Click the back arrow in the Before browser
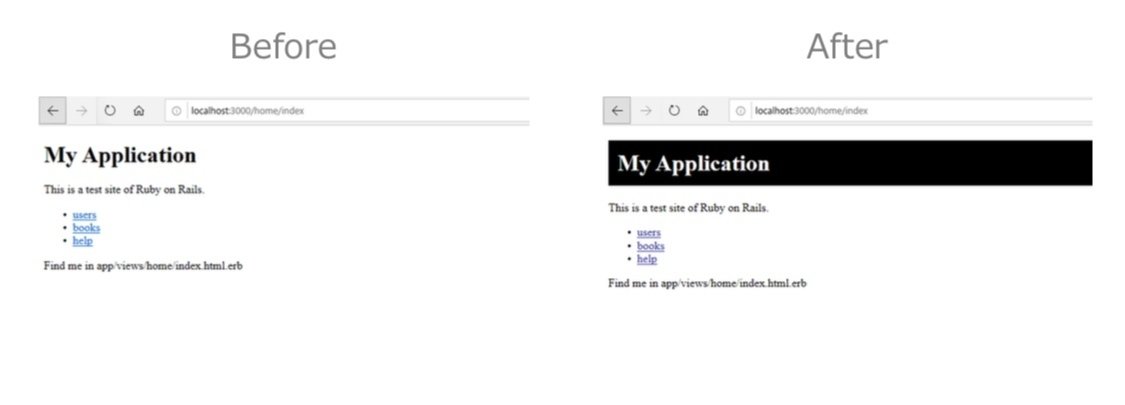1125x405 pixels. tap(52, 111)
